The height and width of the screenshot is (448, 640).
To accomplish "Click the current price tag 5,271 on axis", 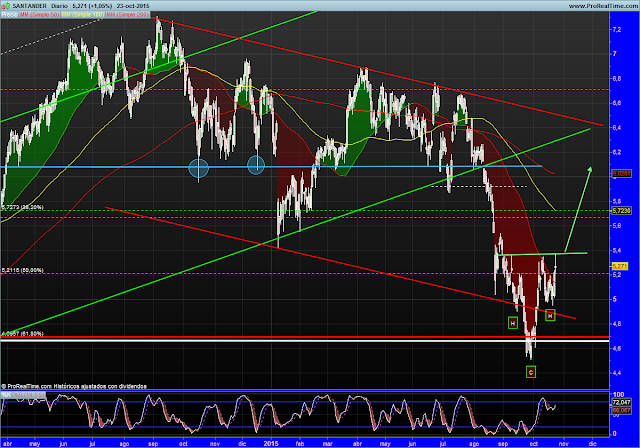I will pyautogui.click(x=620, y=266).
